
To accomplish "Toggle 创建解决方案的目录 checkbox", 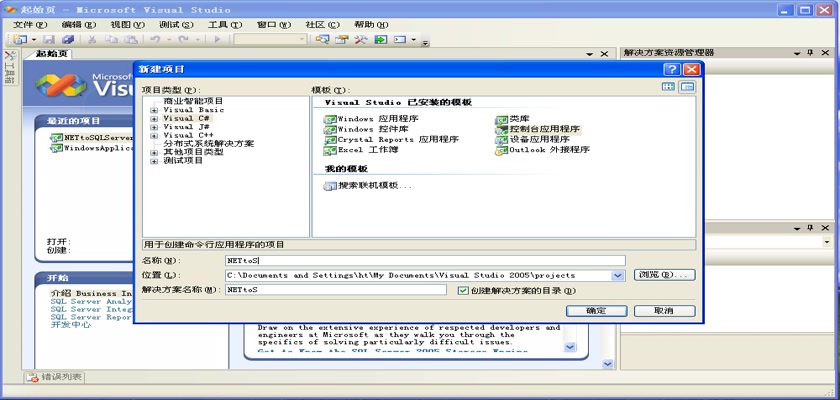I will pyautogui.click(x=463, y=290).
